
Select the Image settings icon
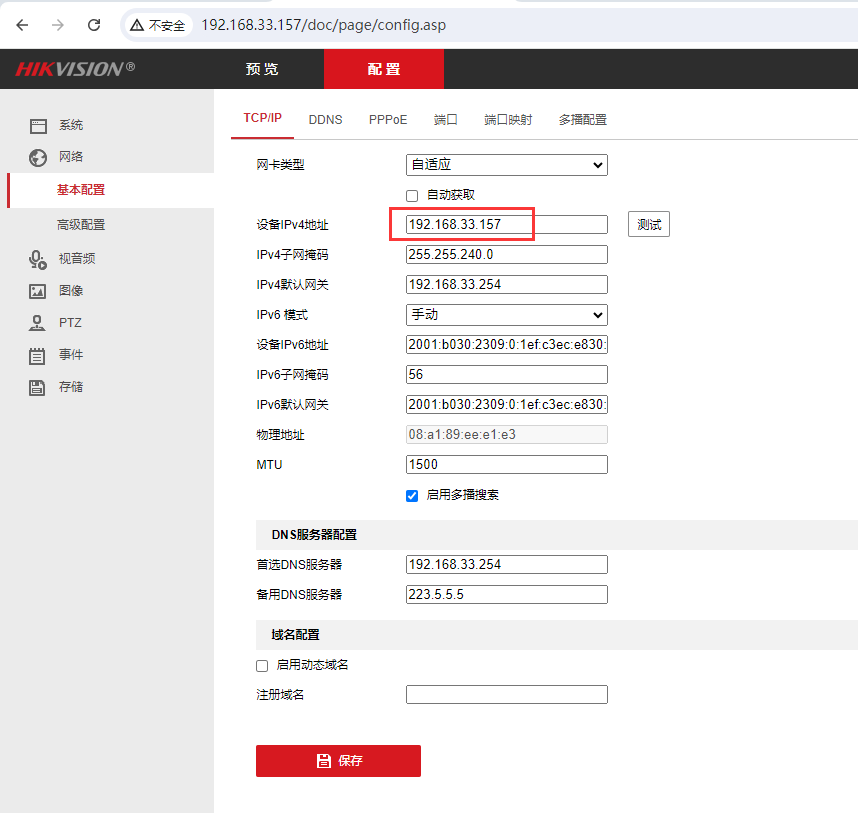click(38, 291)
